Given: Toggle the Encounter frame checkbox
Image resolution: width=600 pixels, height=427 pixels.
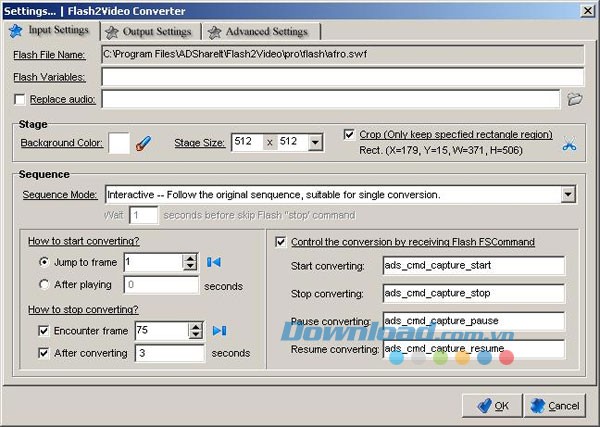Looking at the screenshot, I should click(44, 331).
